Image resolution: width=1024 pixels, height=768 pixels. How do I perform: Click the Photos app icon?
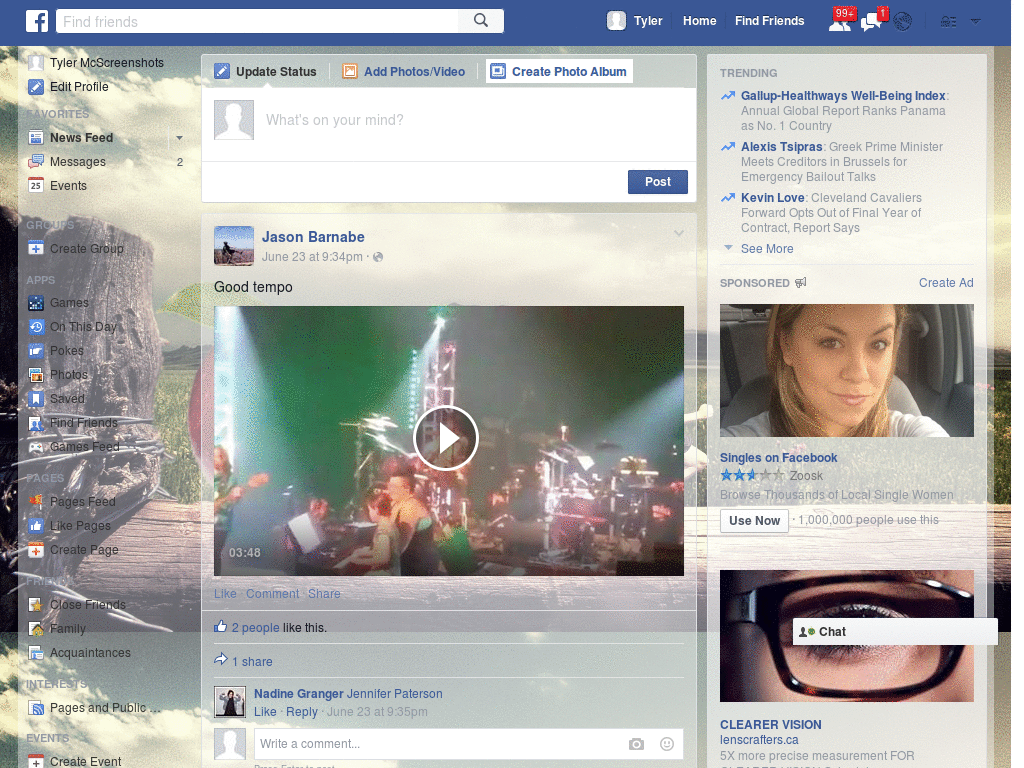(36, 375)
